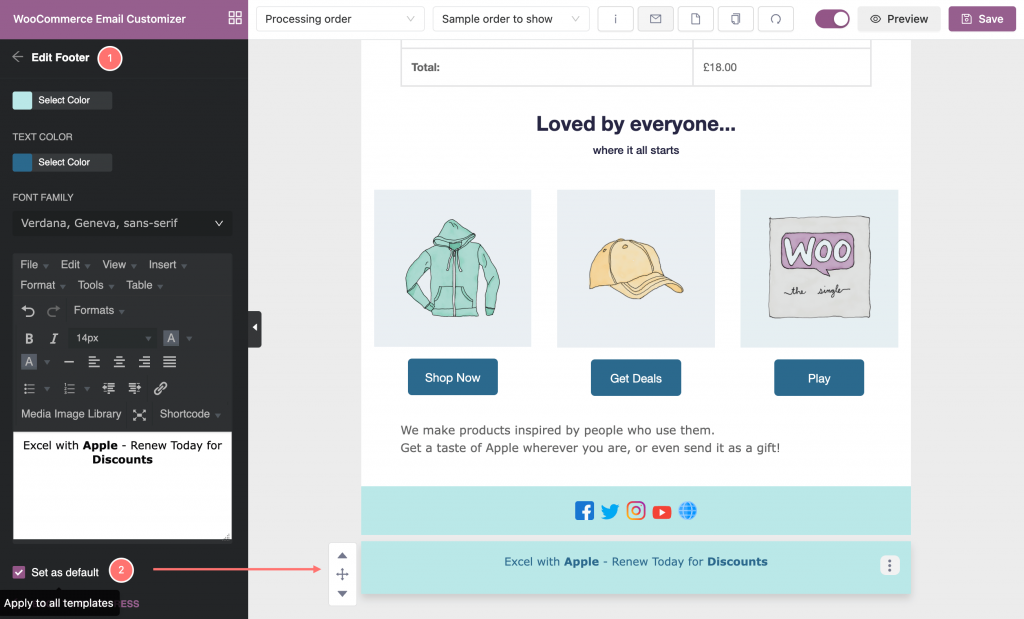Click the Preview button
The image size is (1024, 619).
click(899, 19)
